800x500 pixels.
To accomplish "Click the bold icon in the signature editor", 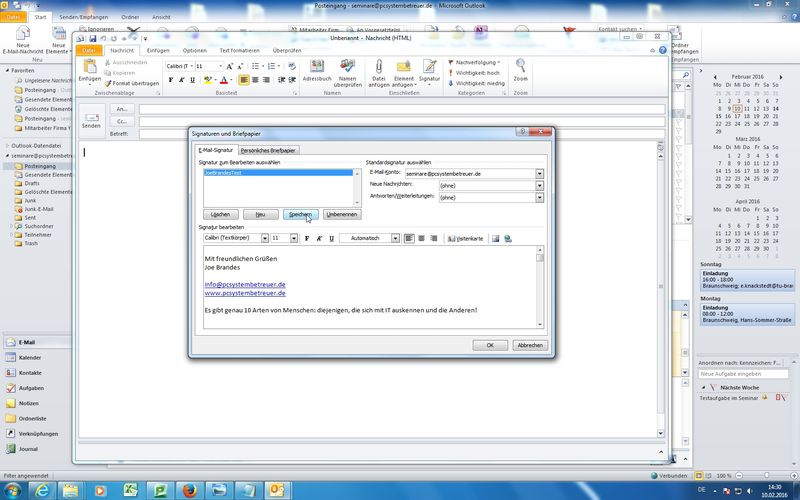I will [306, 238].
